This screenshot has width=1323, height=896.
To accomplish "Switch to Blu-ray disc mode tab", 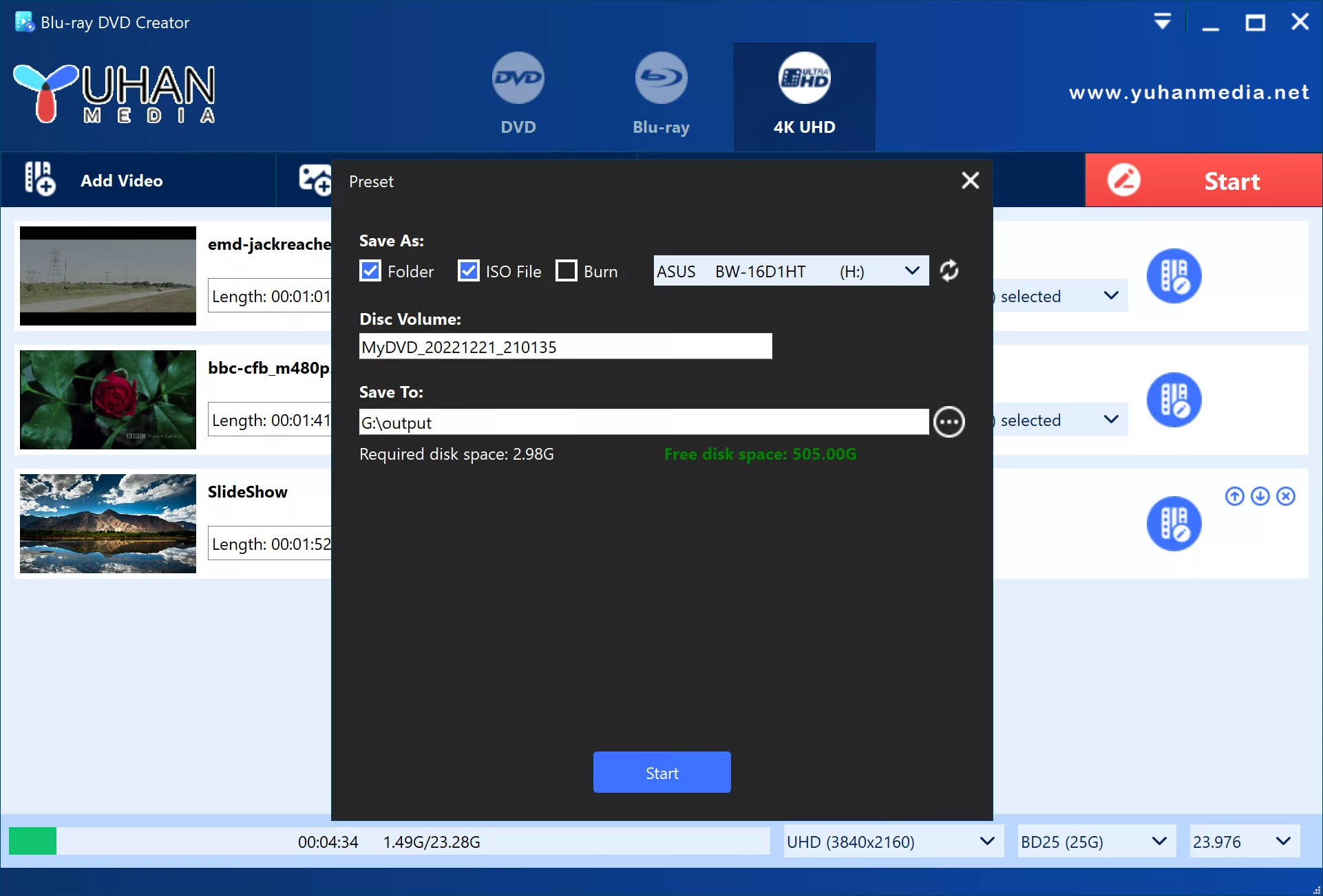I will pyautogui.click(x=660, y=94).
